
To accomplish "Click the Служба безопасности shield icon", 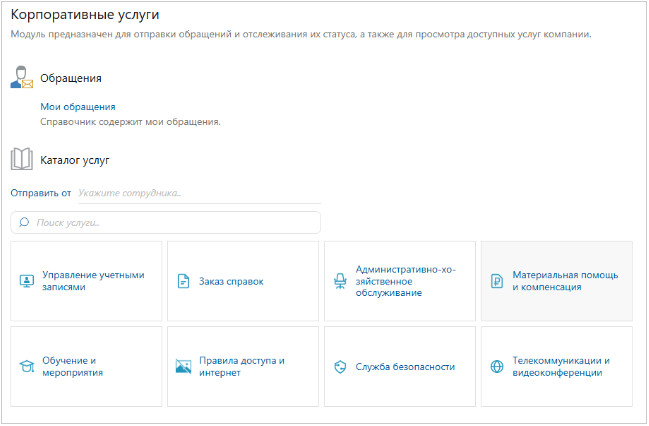I will (340, 366).
